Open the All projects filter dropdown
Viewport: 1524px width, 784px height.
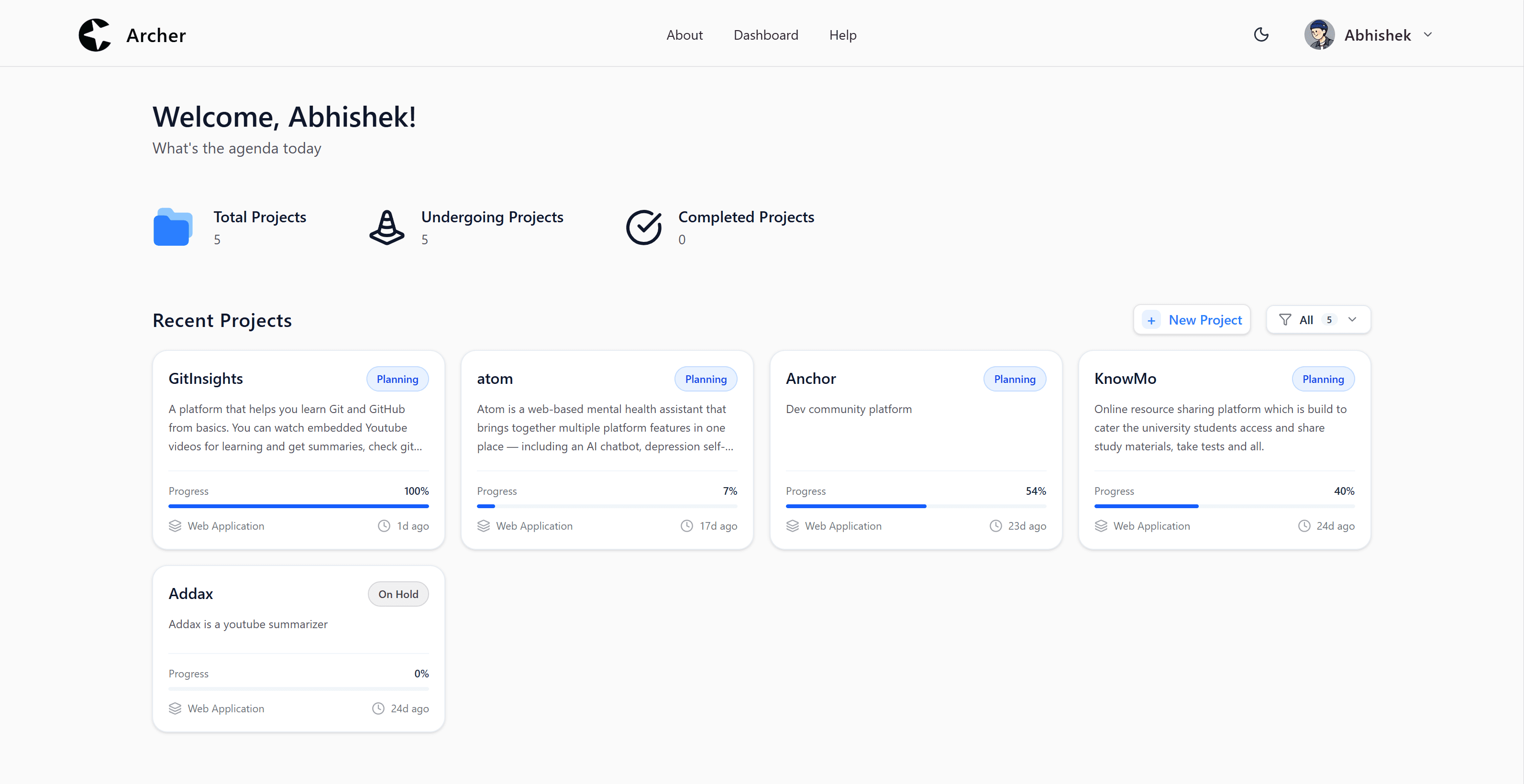[1318, 320]
